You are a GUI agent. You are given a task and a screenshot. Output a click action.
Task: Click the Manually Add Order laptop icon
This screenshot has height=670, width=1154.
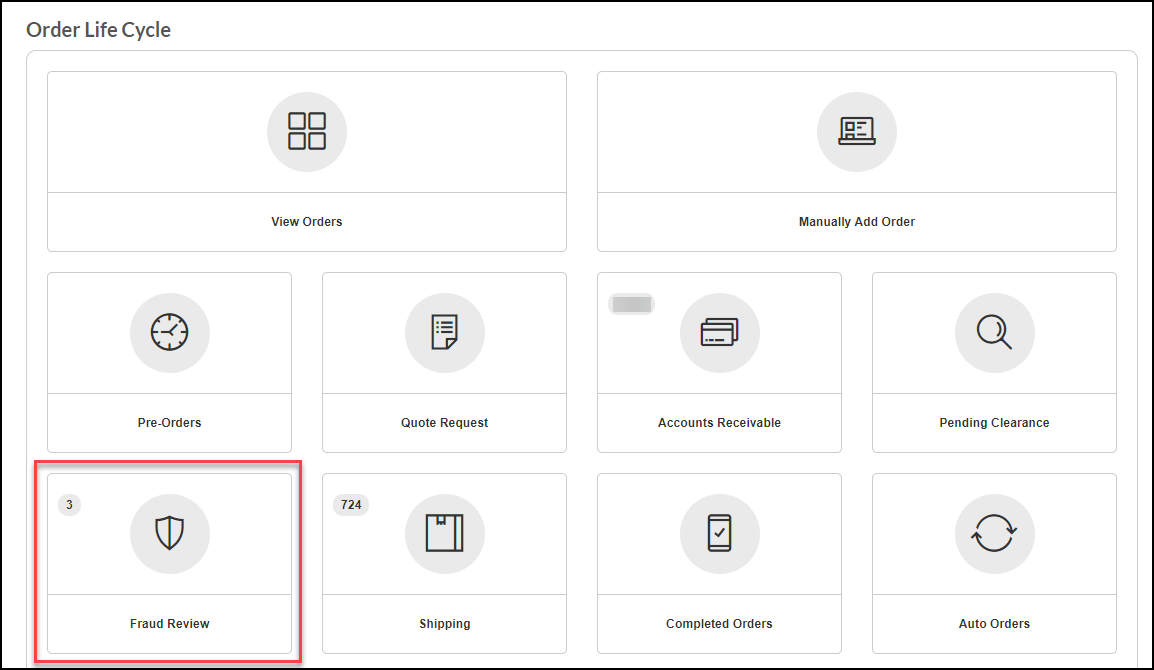(x=857, y=132)
